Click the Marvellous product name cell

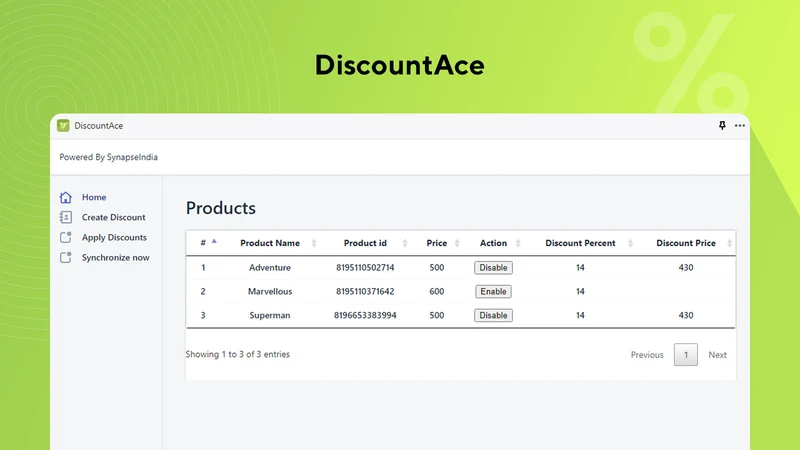pyautogui.click(x=270, y=291)
